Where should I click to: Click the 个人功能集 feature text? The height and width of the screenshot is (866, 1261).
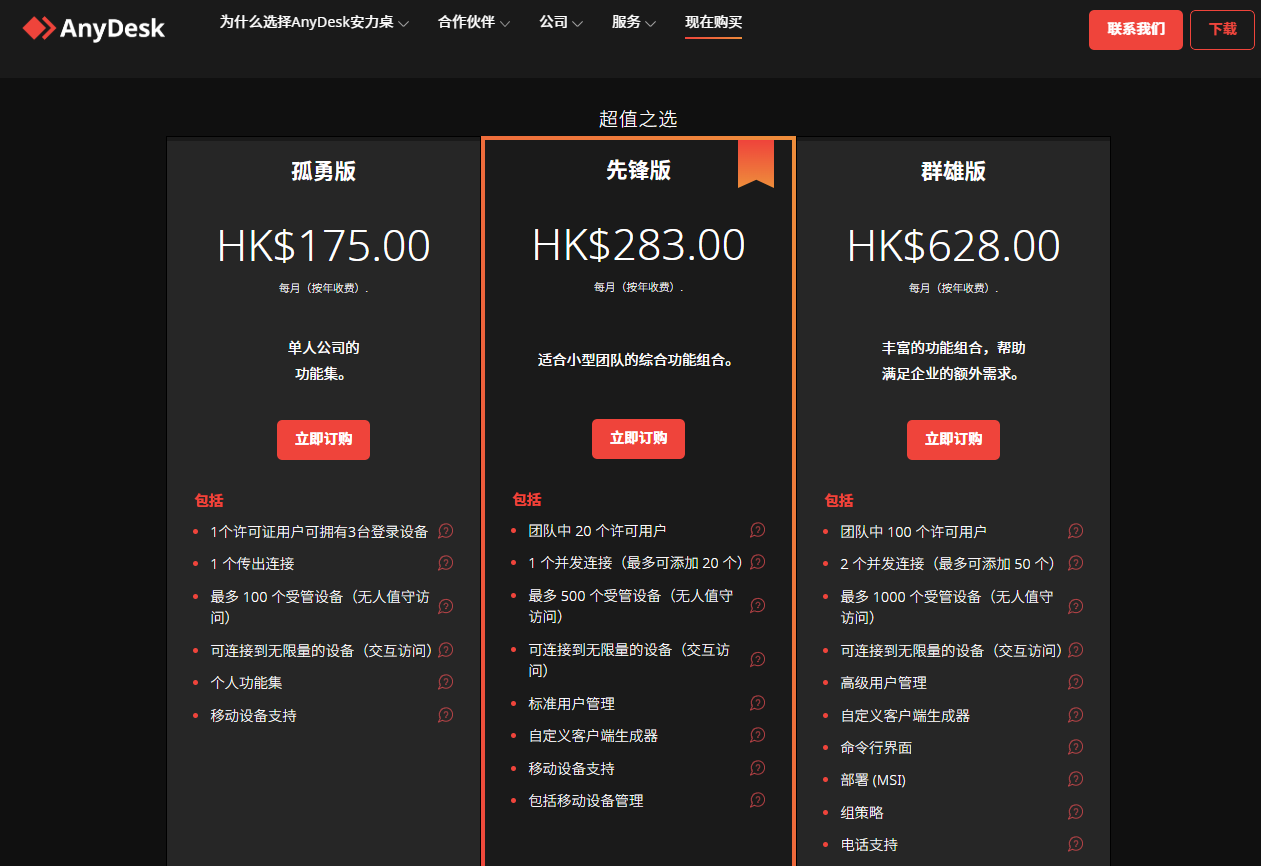pyautogui.click(x=246, y=683)
